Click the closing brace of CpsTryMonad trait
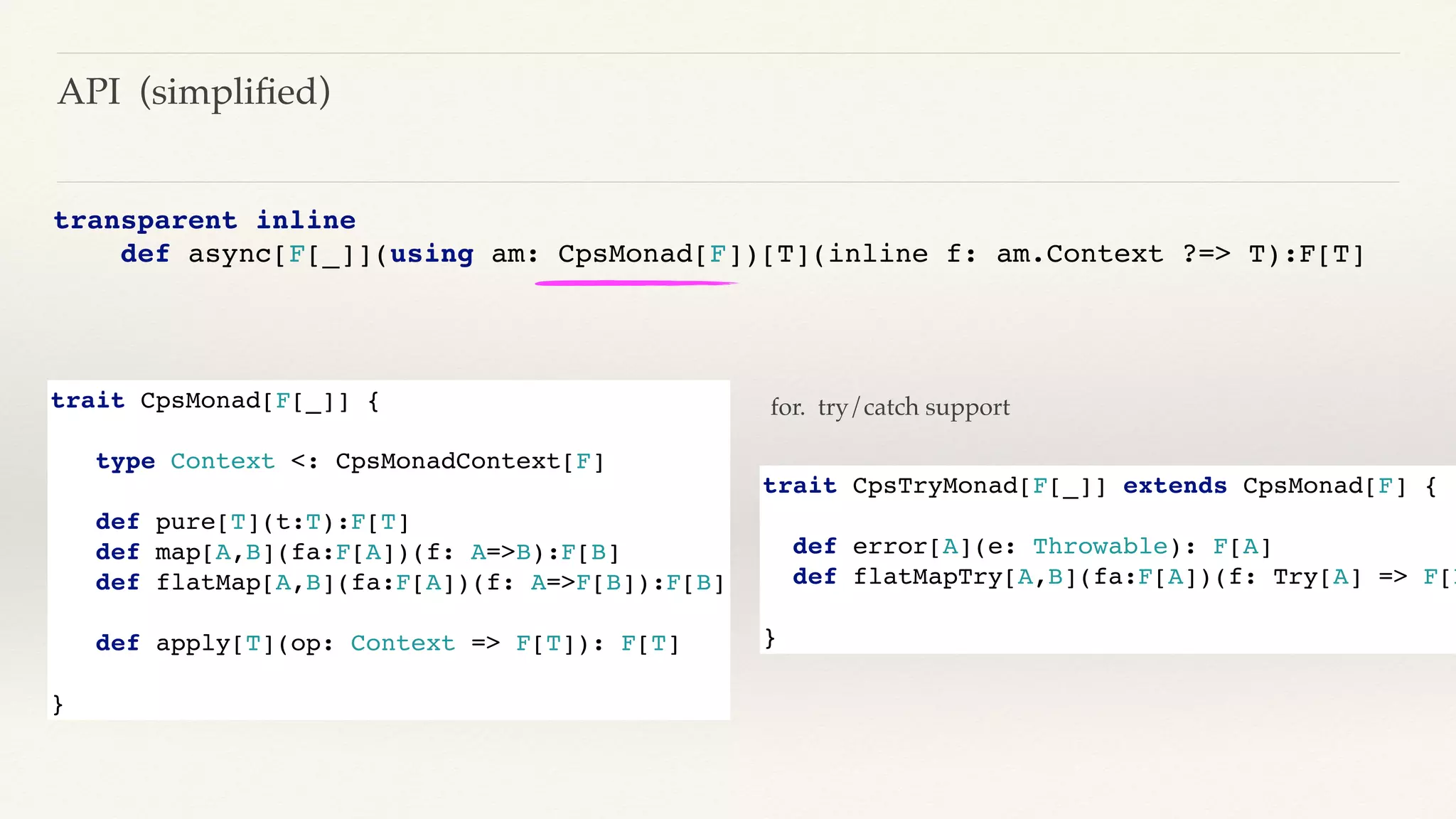This screenshot has width=1456, height=819. [x=770, y=638]
